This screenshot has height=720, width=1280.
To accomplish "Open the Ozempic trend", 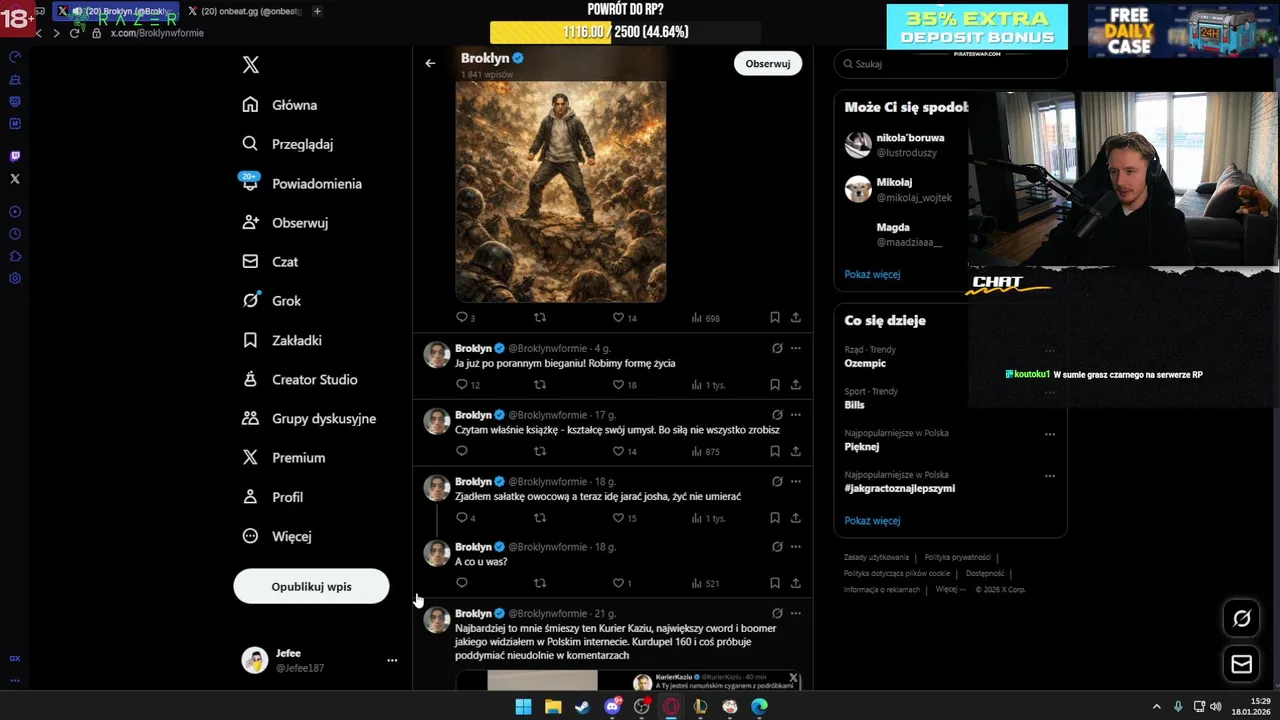I will coord(865,363).
